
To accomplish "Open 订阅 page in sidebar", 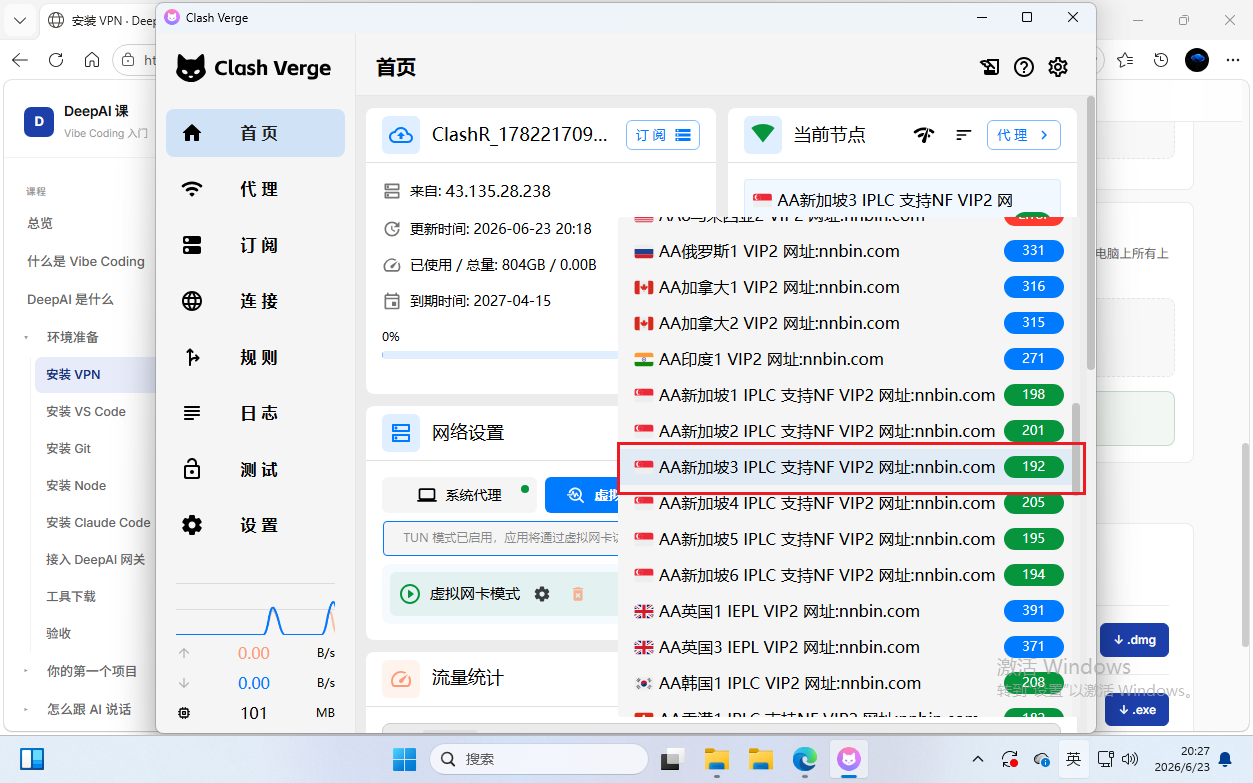I will (x=255, y=245).
